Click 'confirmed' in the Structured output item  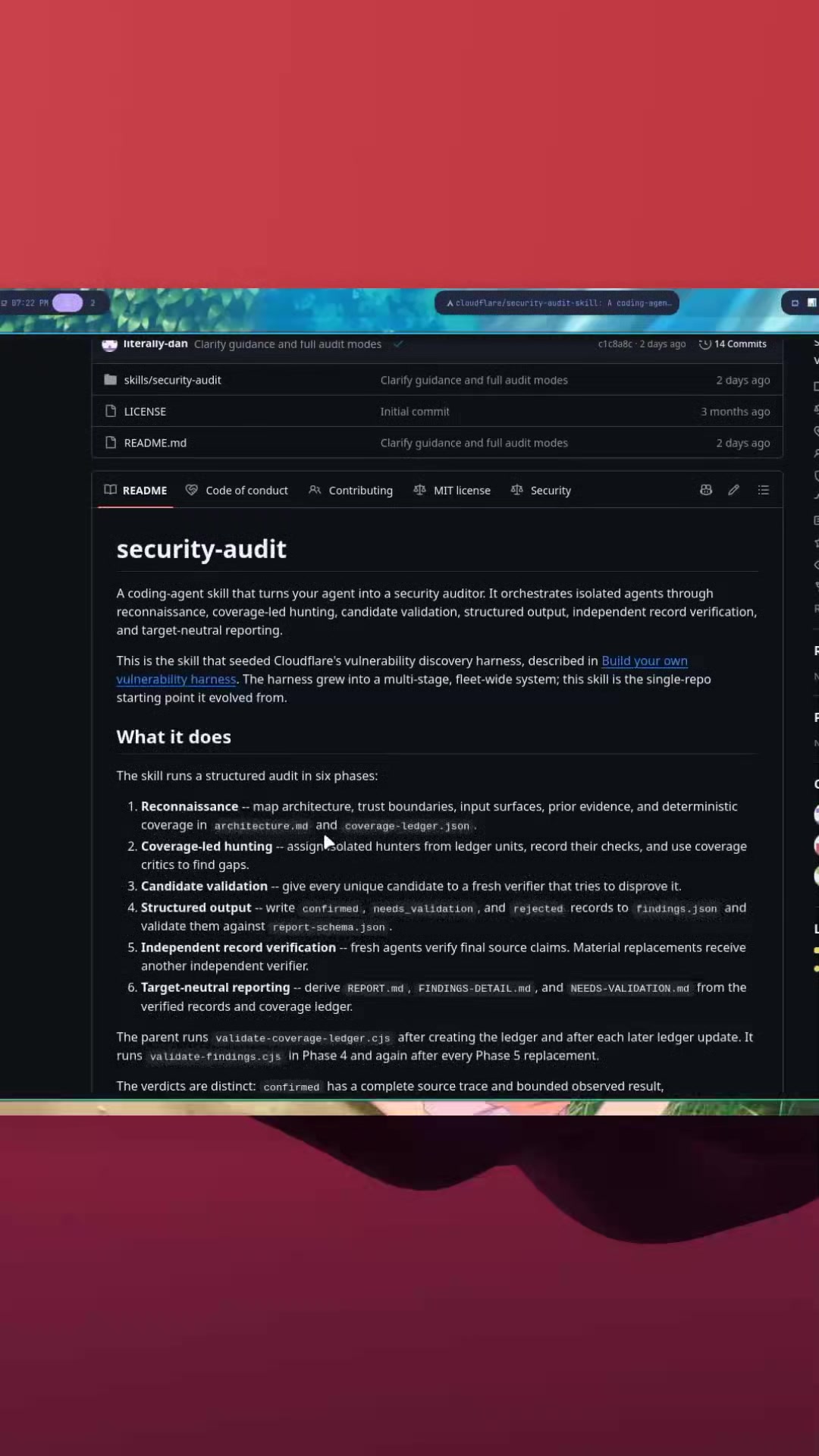330,908
